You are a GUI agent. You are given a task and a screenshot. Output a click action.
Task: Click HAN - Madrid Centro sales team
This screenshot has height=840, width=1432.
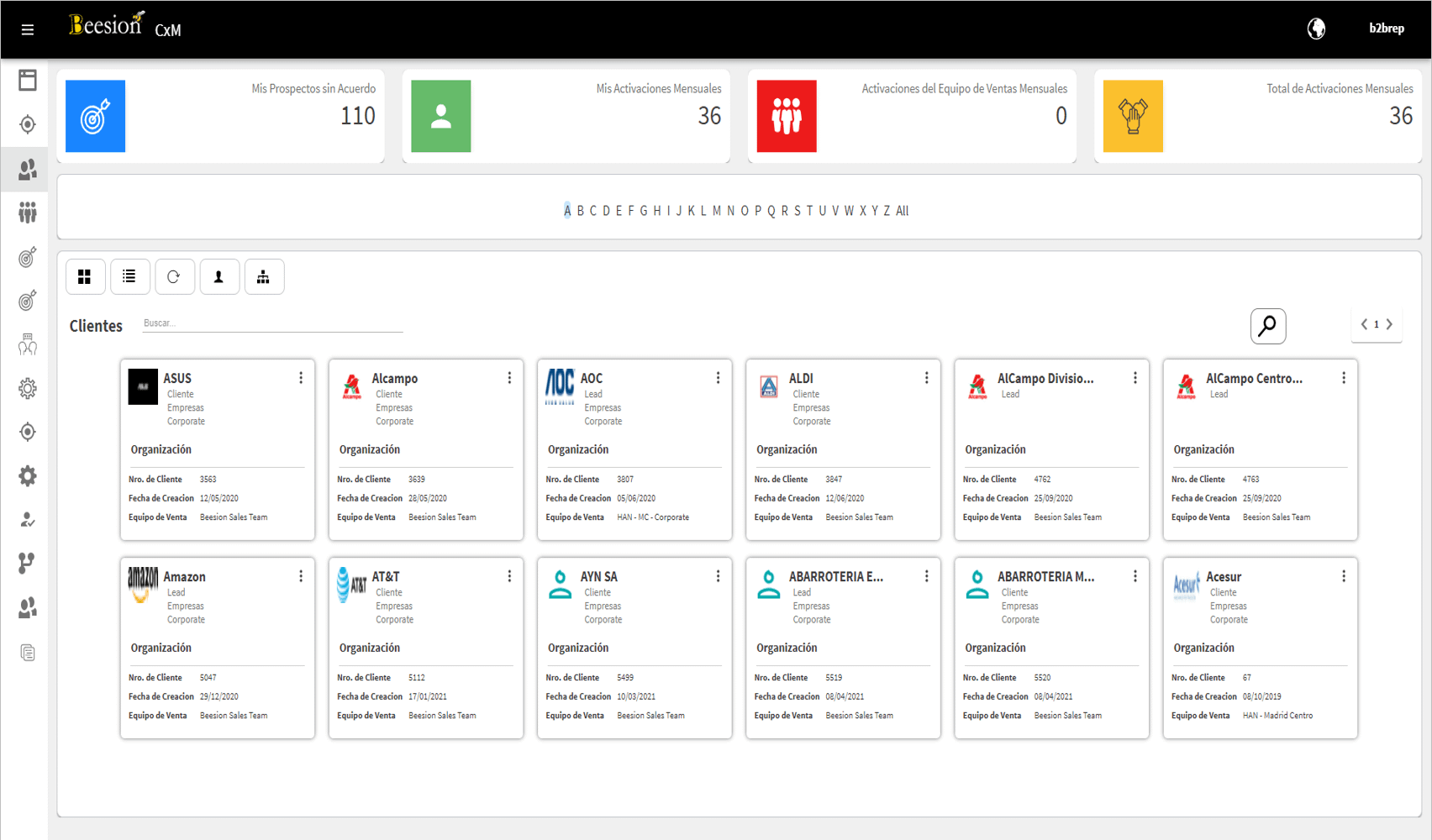[x=1277, y=716]
